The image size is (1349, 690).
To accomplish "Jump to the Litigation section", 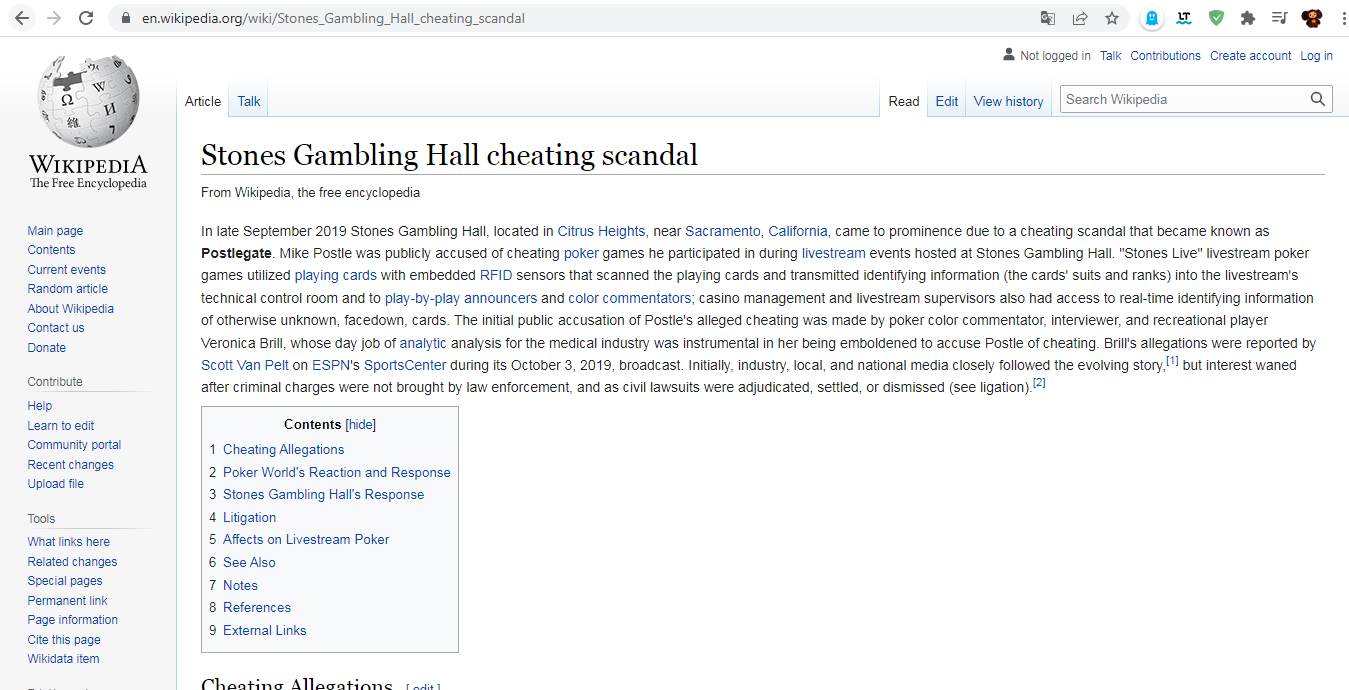I will 249,518.
